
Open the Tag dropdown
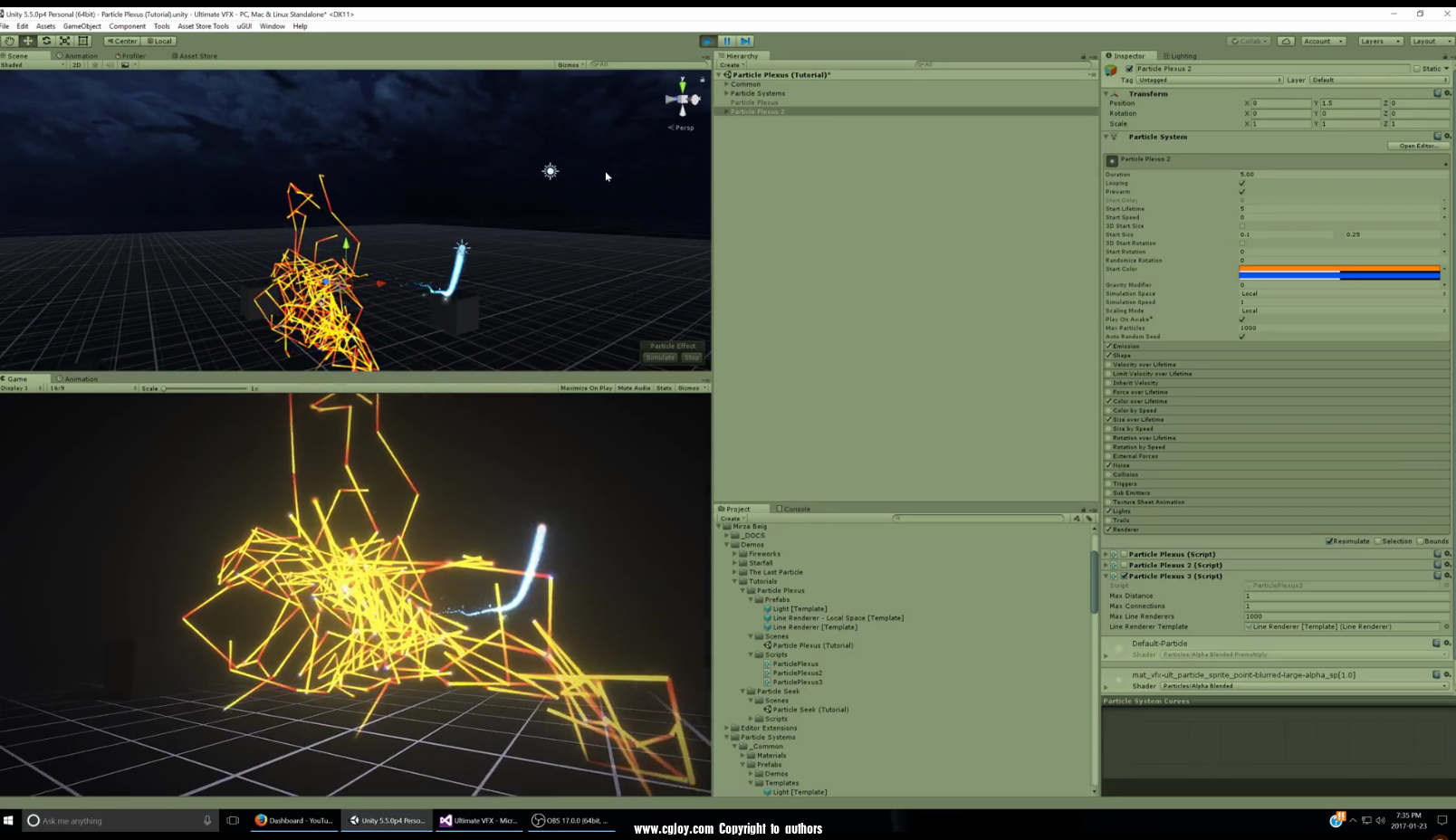1210,80
